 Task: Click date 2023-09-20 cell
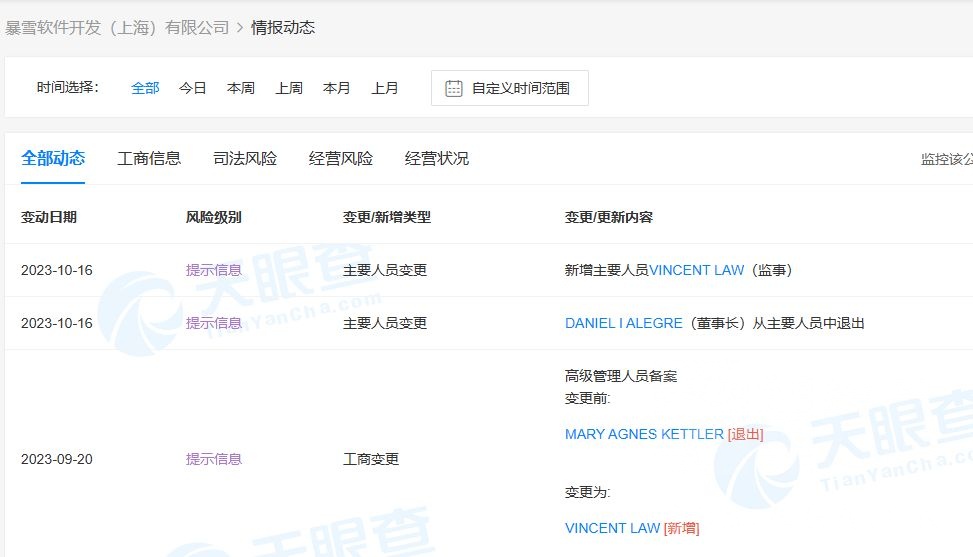click(56, 459)
